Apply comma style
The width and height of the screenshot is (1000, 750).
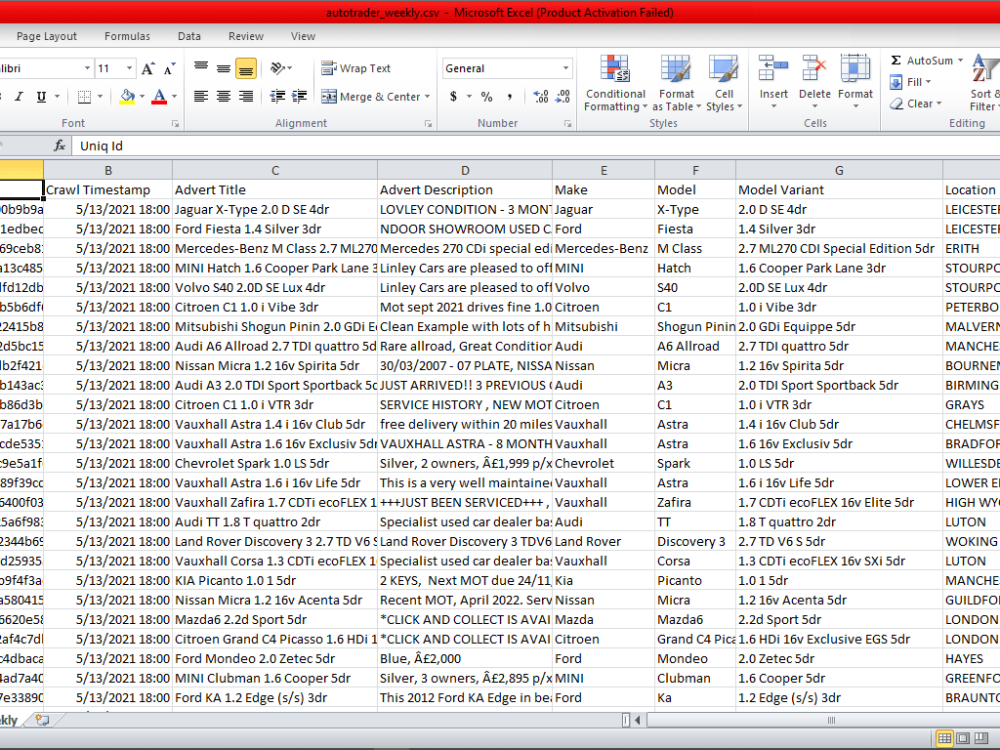(509, 96)
